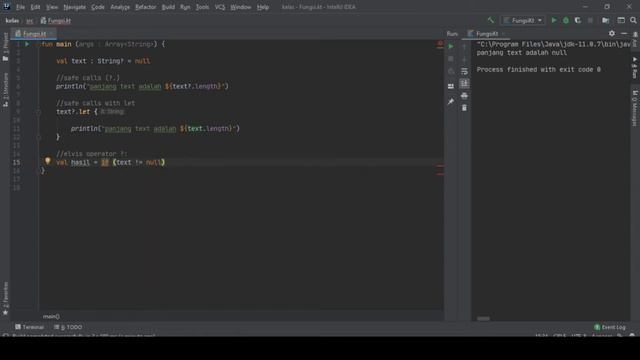Click the IntelliJ IDEA logo in title bar
Viewport: 640px width, 360px height.
coord(7,7)
